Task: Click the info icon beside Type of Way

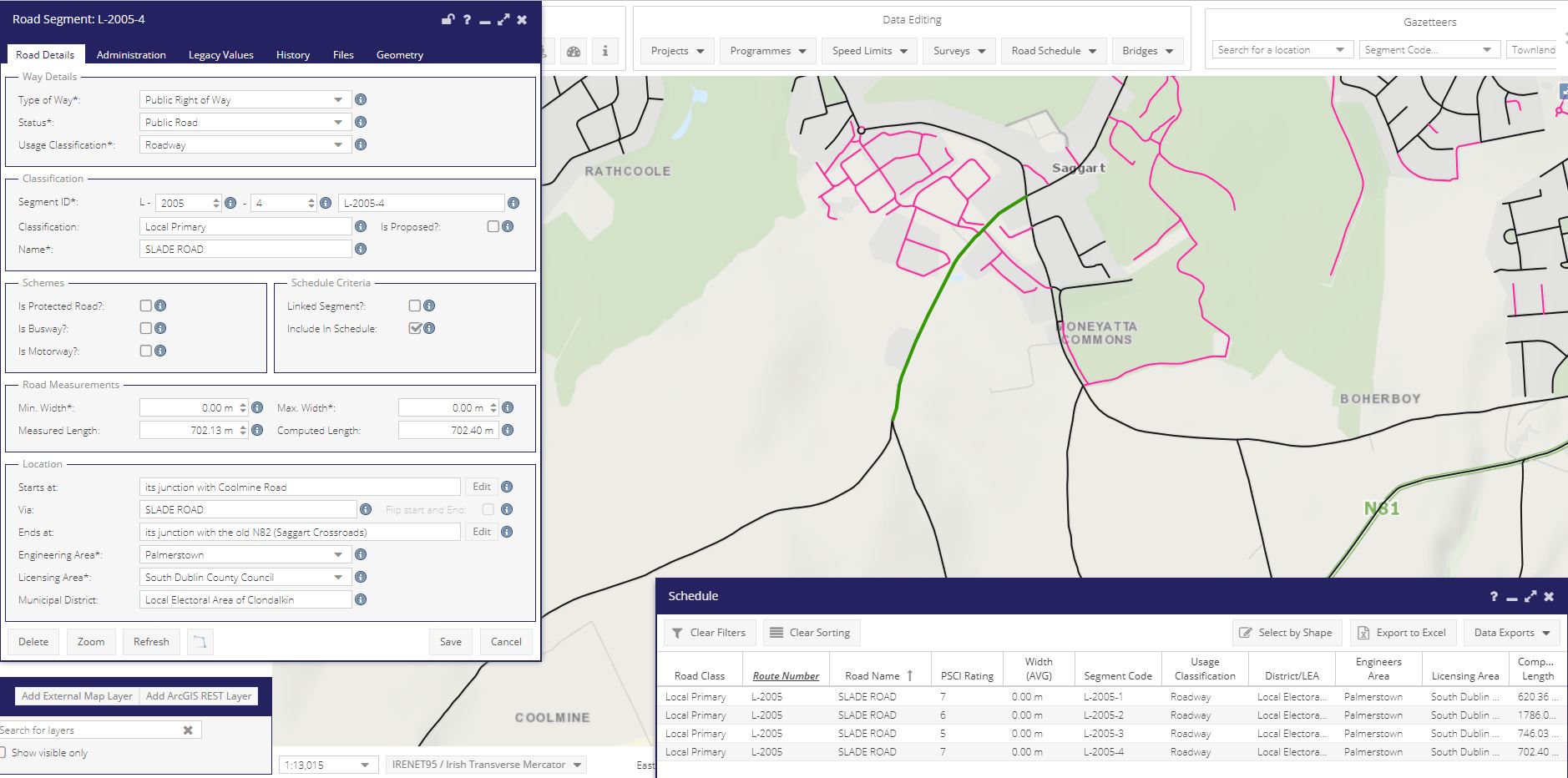Action: coord(361,99)
